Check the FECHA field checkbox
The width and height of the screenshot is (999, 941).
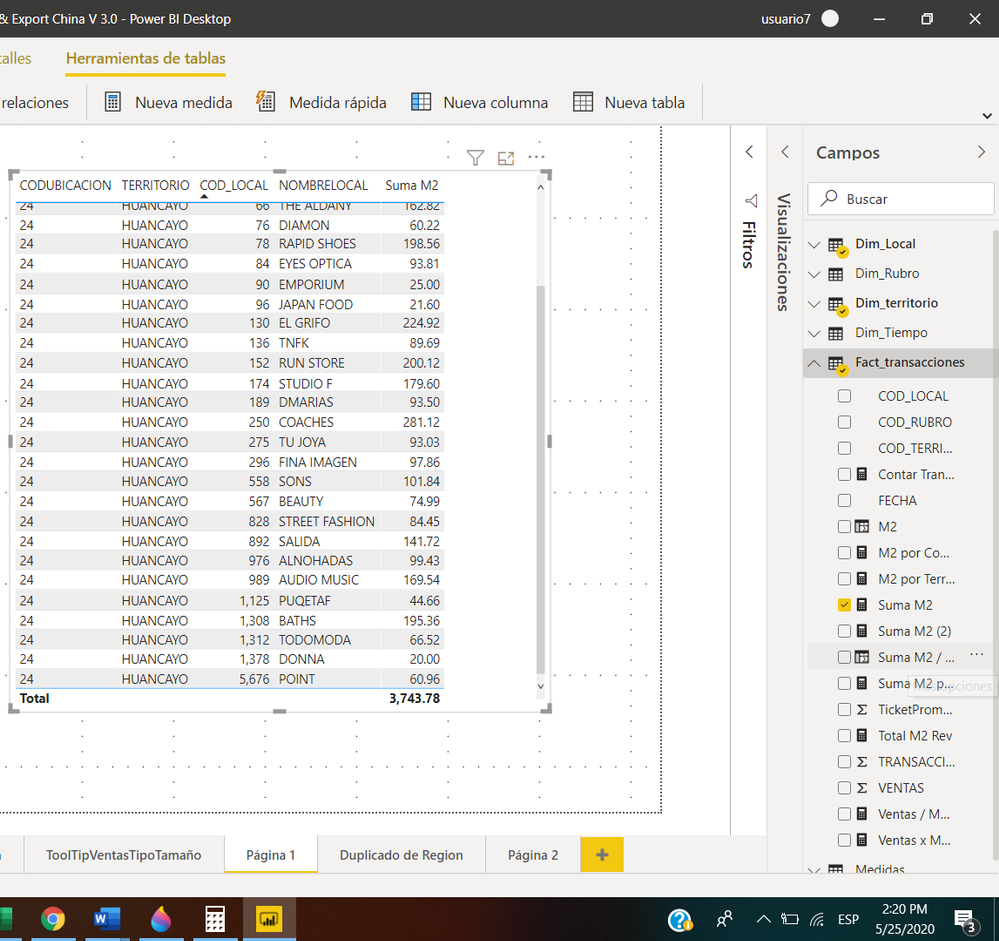844,500
